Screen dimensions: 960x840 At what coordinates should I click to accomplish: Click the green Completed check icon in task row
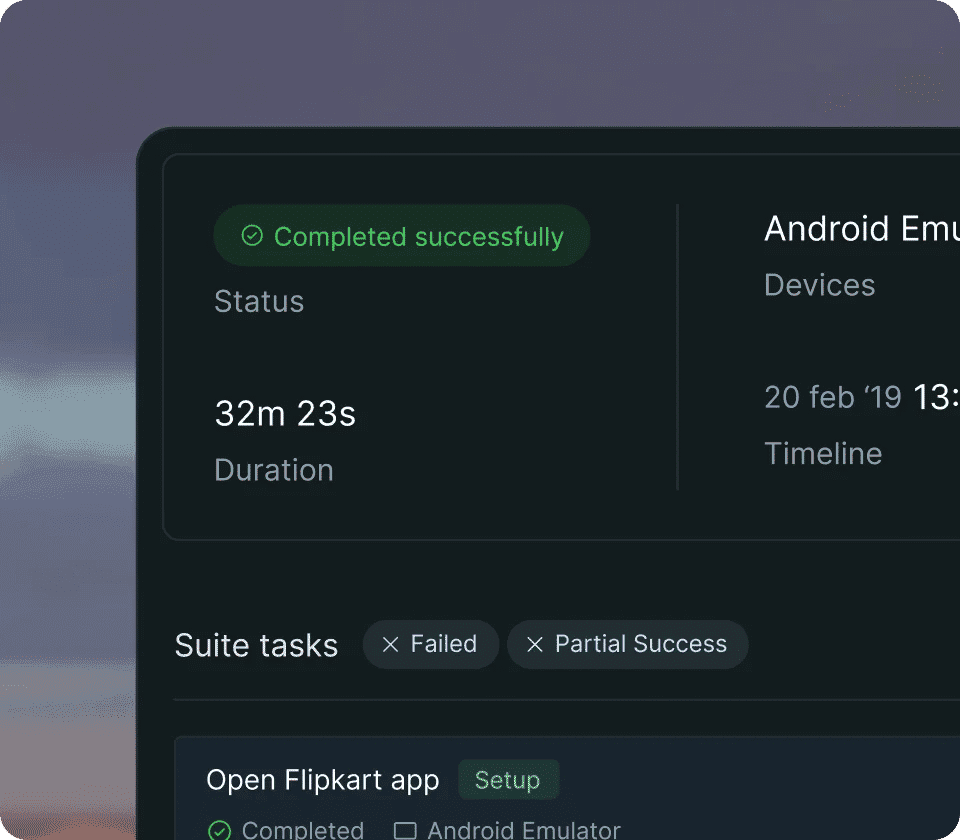pos(219,830)
